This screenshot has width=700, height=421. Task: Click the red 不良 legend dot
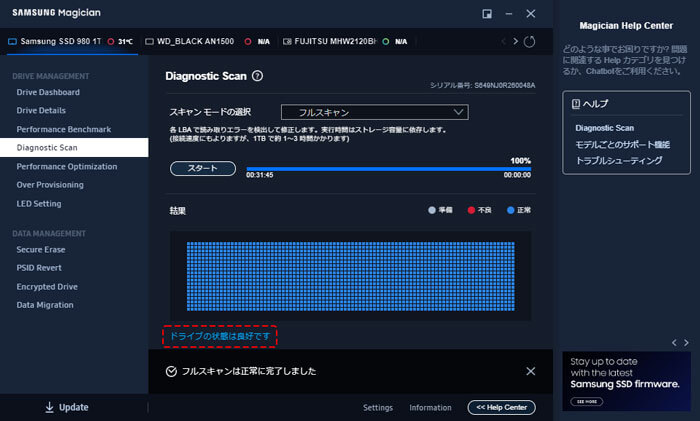point(471,210)
